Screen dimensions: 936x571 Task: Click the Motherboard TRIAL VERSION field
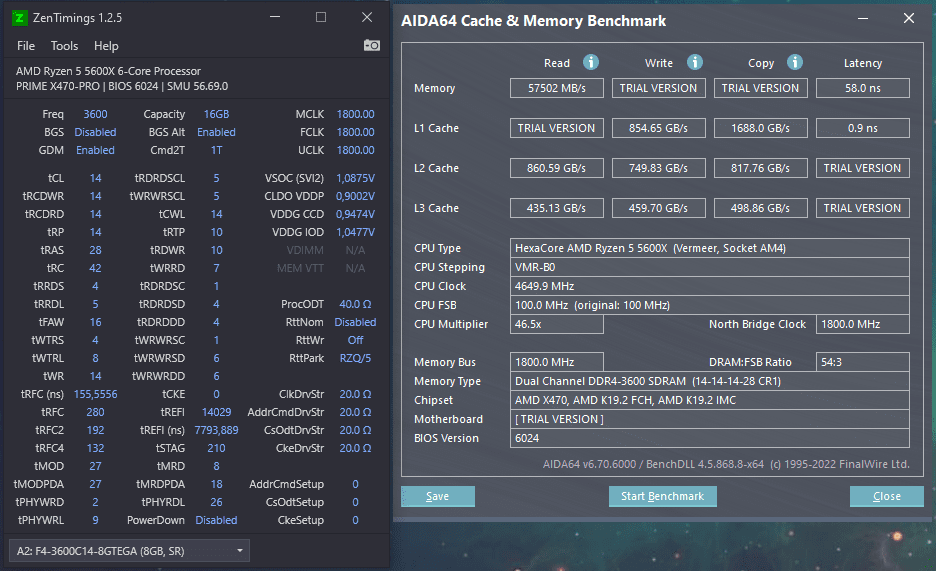point(710,419)
